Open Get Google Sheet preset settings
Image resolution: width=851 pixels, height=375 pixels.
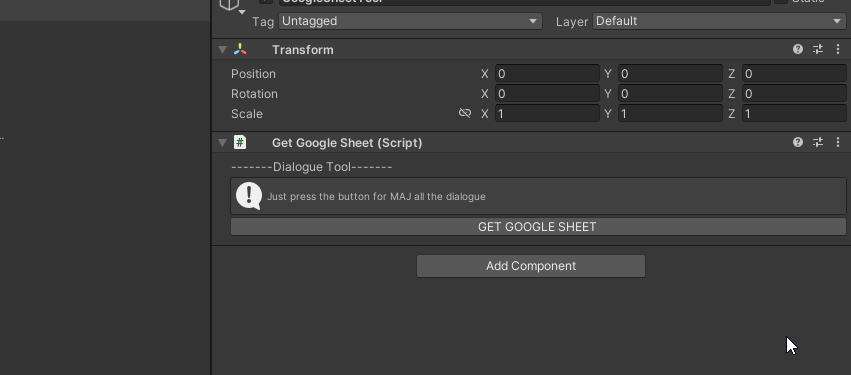click(818, 142)
